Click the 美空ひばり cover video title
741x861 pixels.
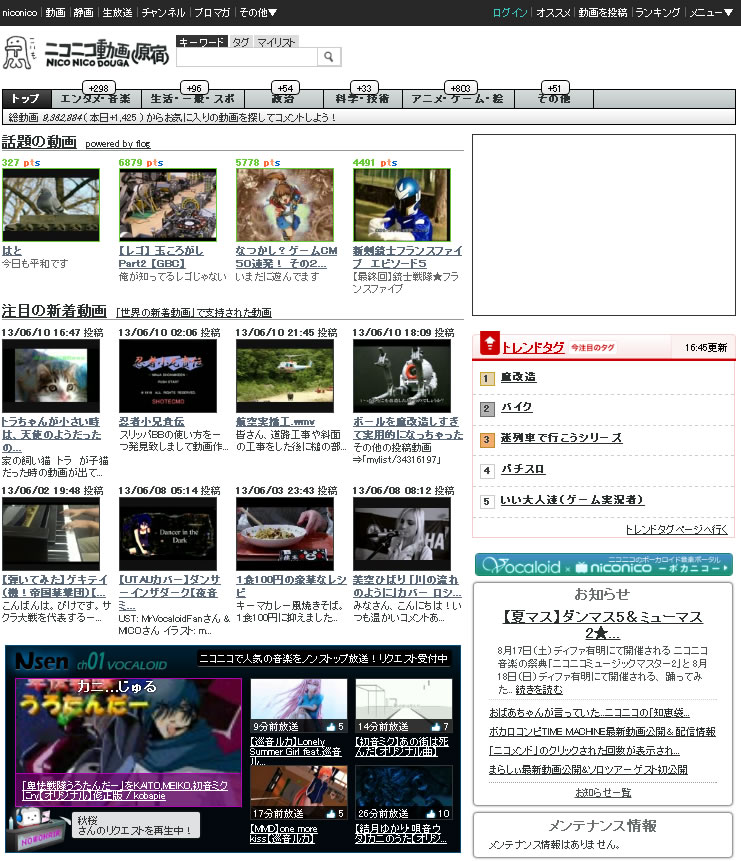[x=407, y=586]
